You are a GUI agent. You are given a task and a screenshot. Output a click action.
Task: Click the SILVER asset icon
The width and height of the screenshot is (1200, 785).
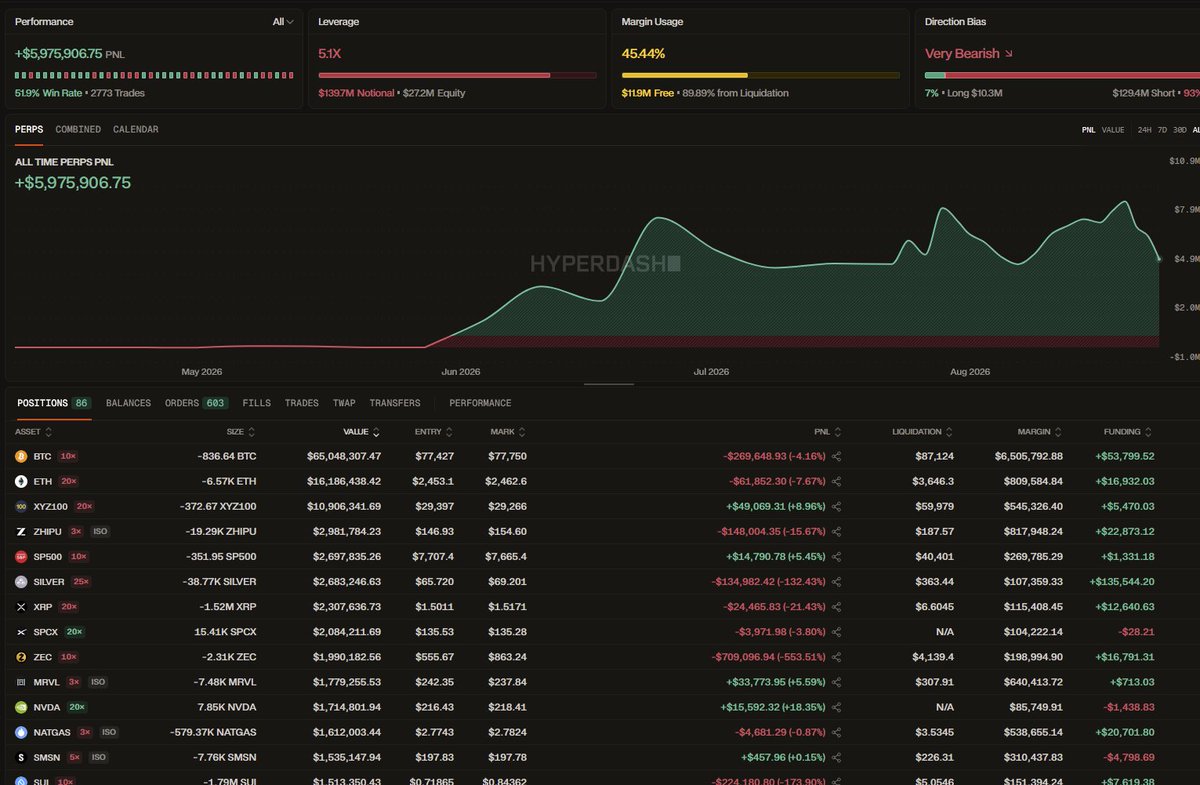(20, 581)
